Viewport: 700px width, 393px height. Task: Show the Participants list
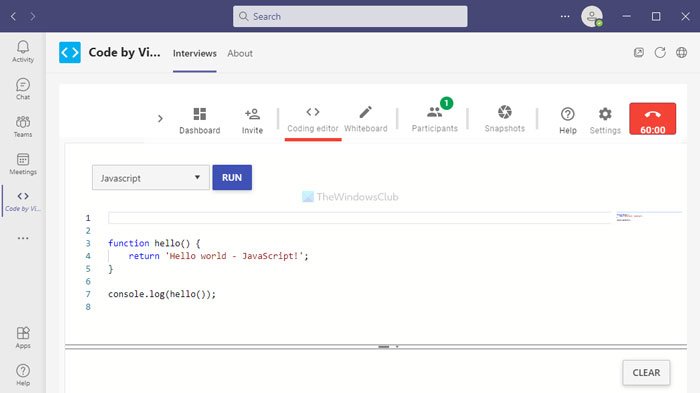(x=434, y=119)
